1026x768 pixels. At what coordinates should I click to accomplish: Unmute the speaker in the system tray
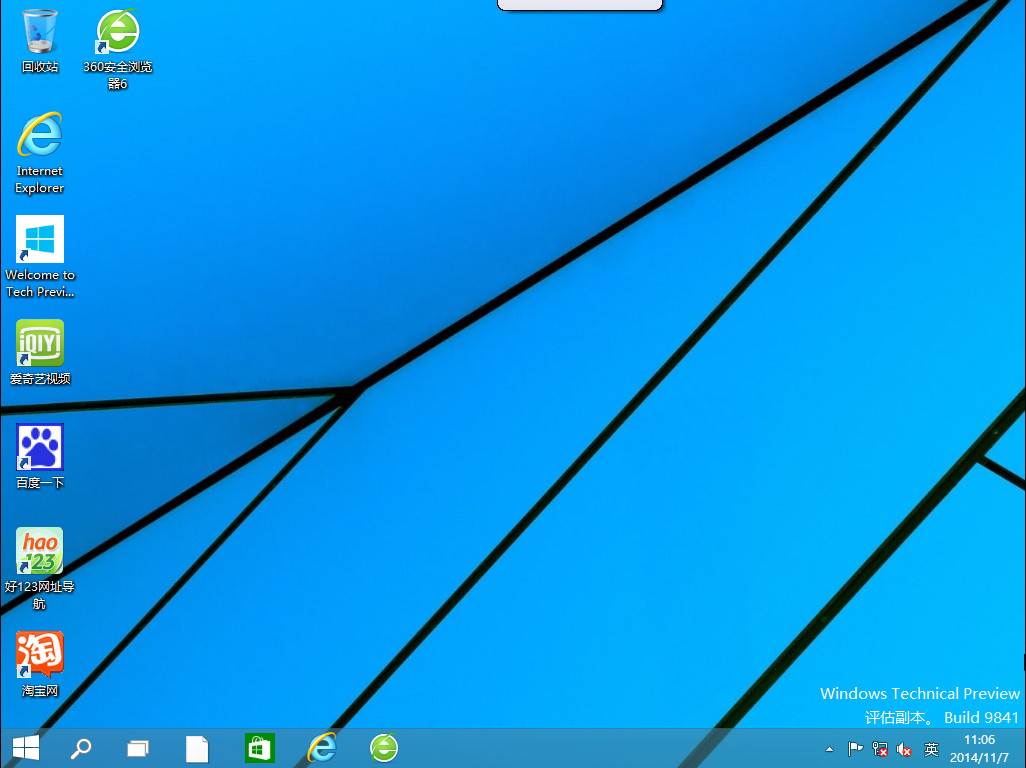[x=904, y=749]
